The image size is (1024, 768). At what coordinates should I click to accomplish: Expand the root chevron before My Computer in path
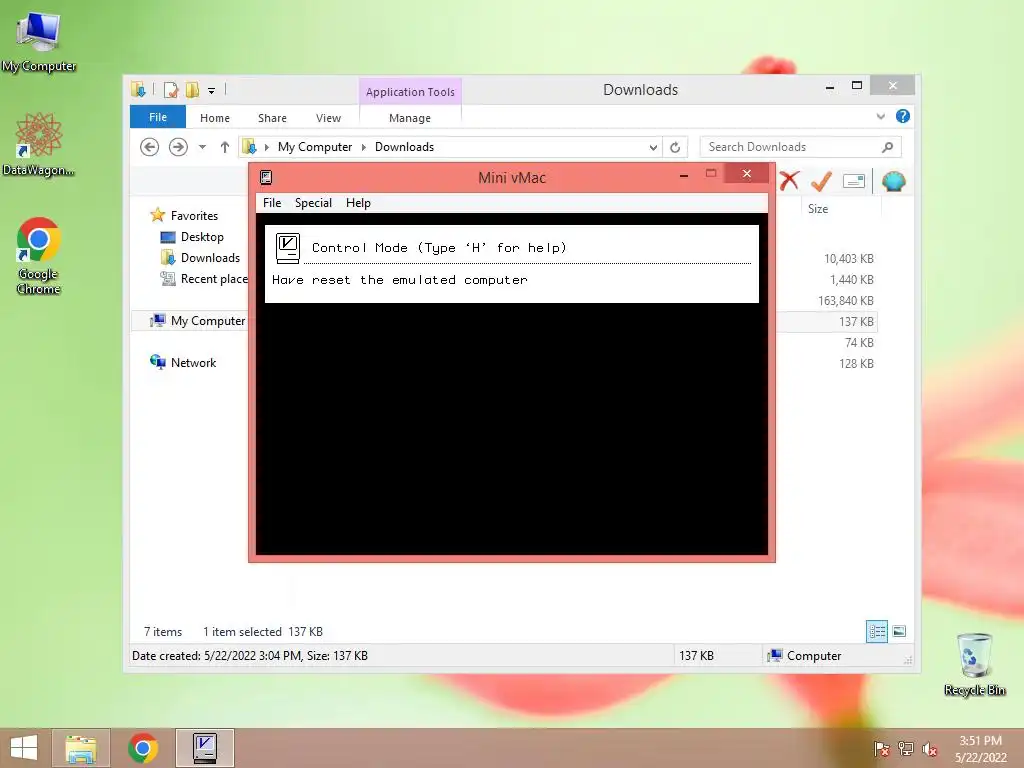[266, 147]
